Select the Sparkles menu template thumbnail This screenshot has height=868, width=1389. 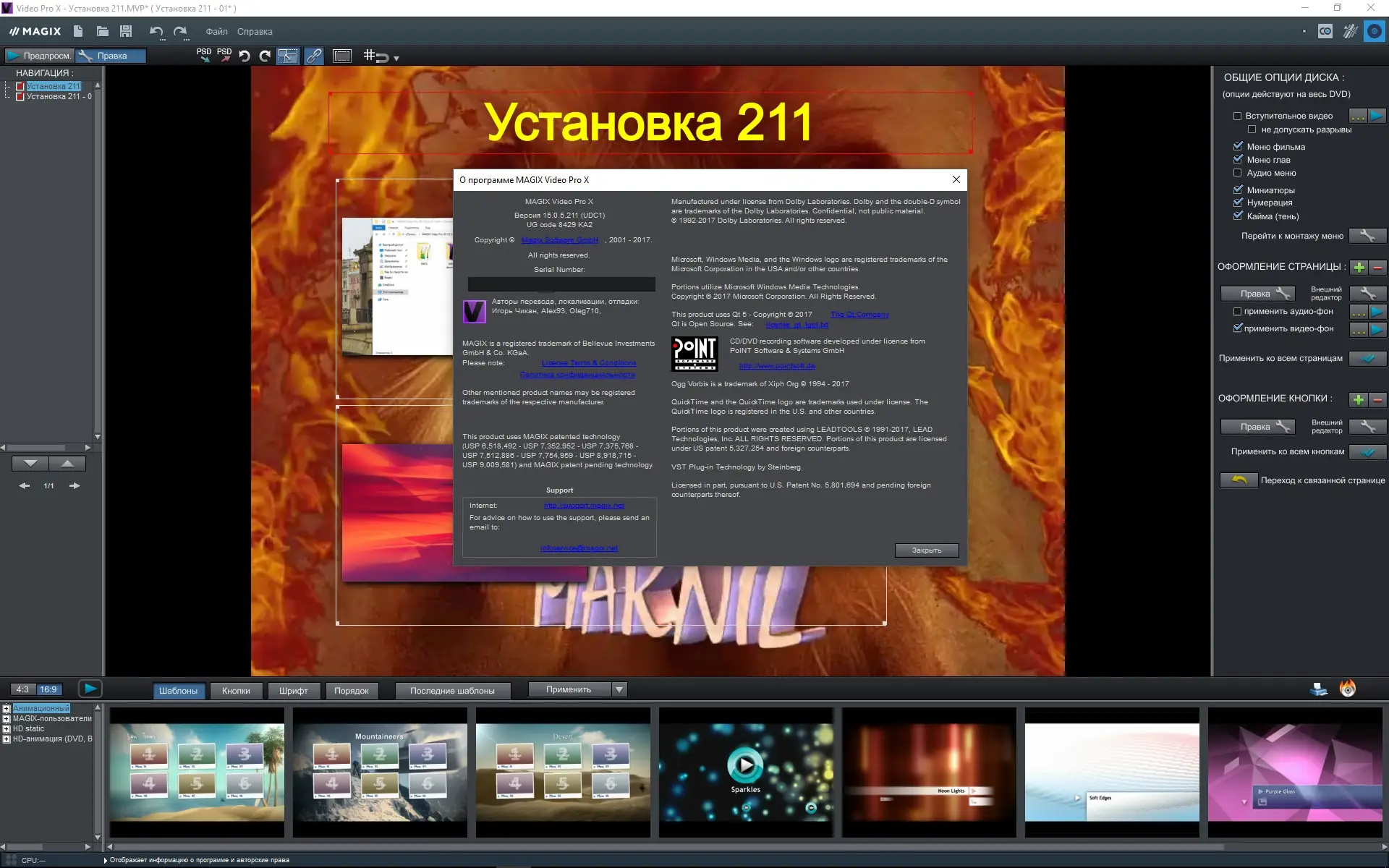click(x=745, y=772)
